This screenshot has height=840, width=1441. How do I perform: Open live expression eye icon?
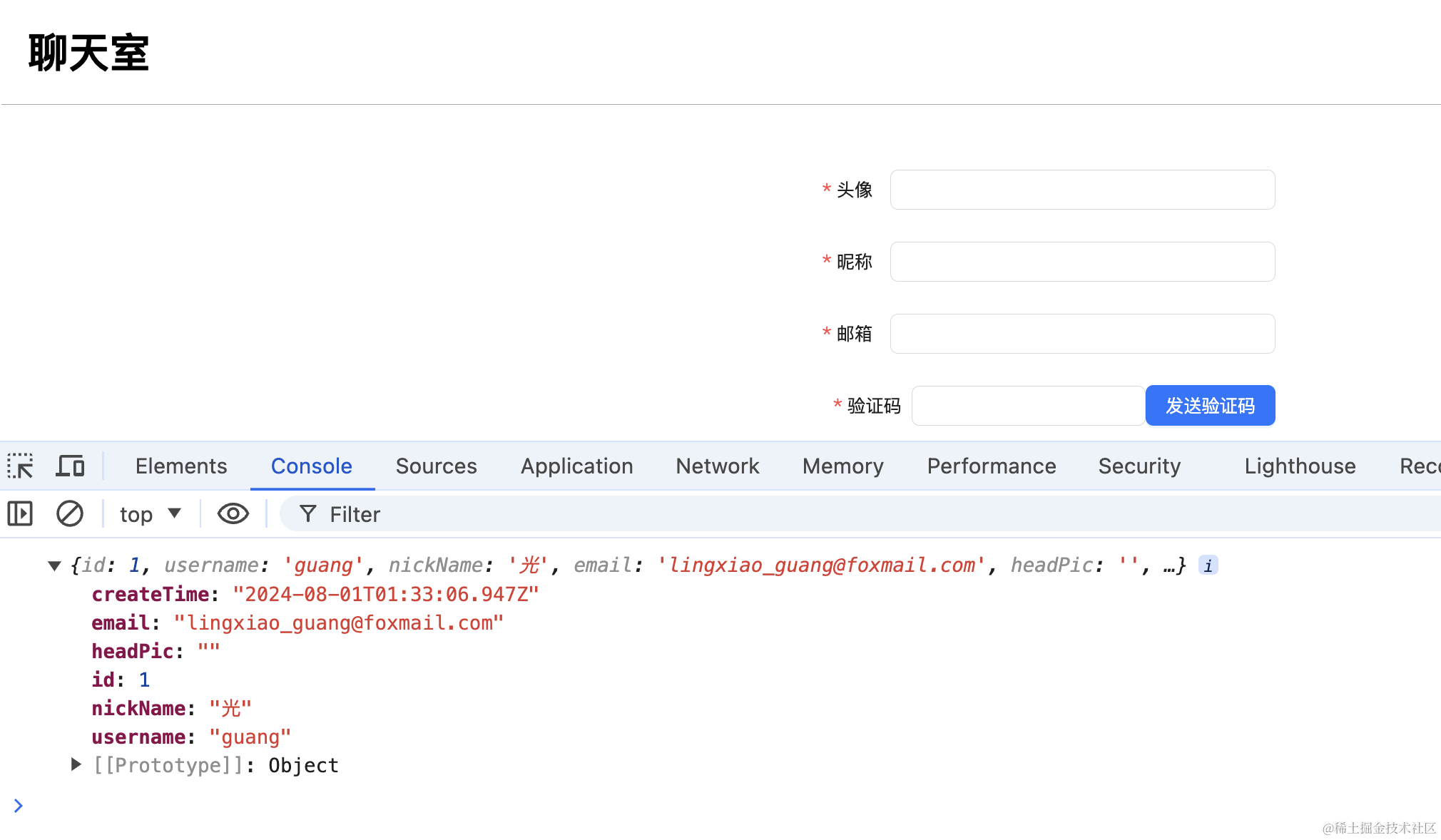point(233,514)
